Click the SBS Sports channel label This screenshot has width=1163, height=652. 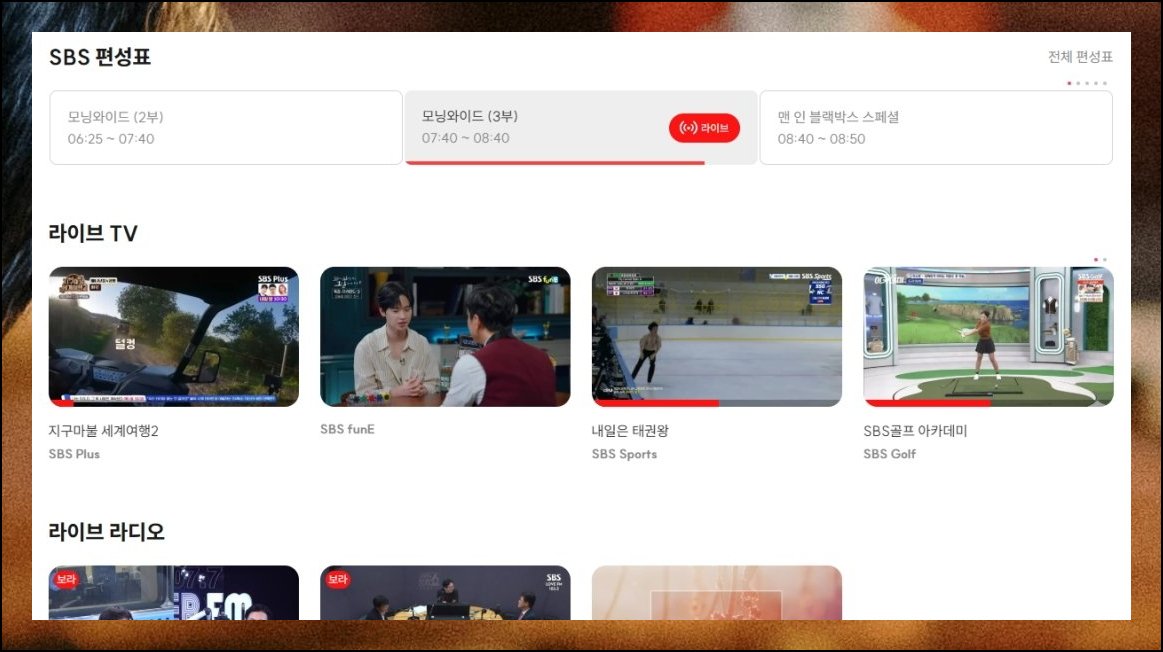pos(624,454)
